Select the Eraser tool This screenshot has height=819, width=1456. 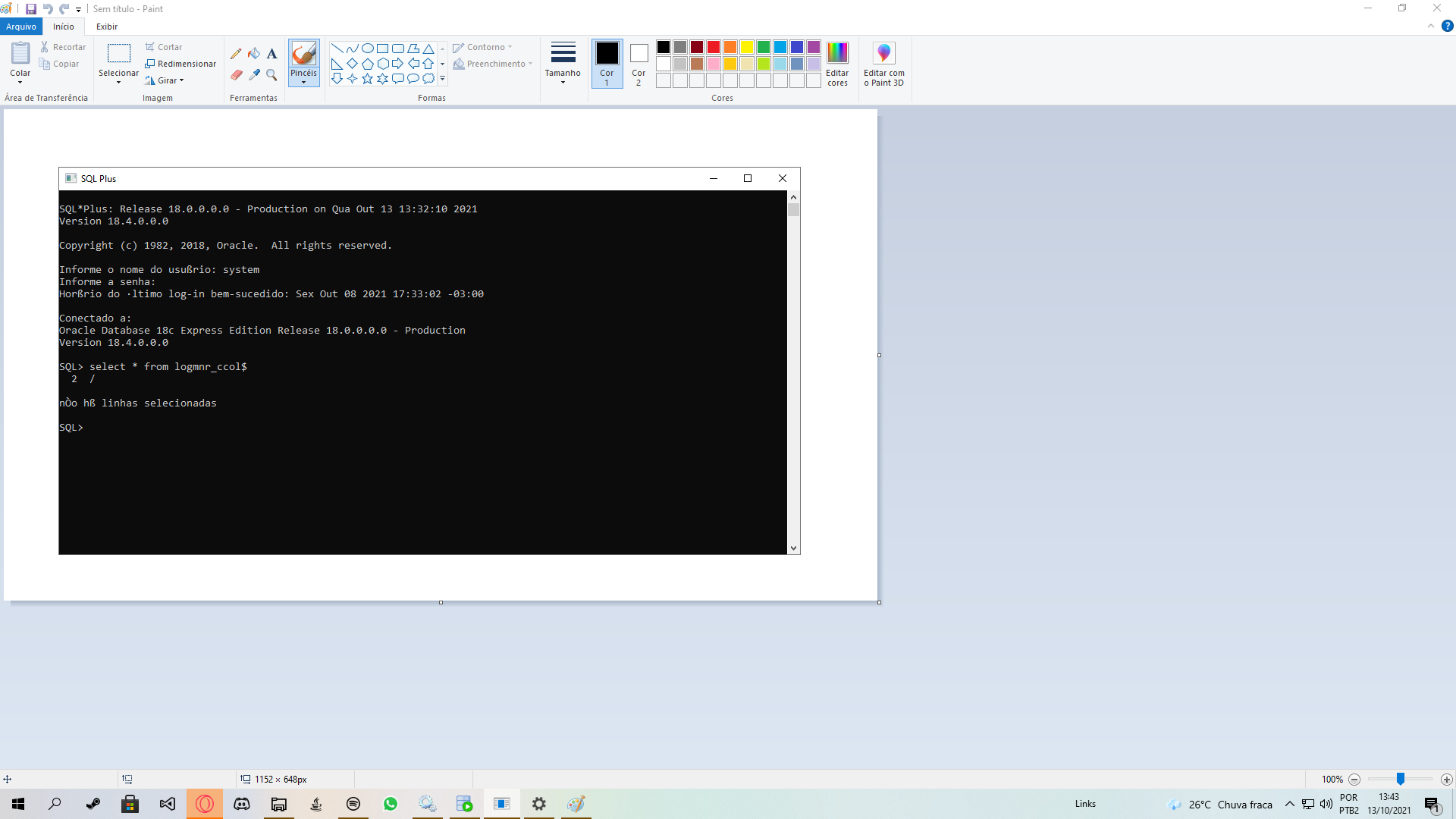tap(236, 75)
